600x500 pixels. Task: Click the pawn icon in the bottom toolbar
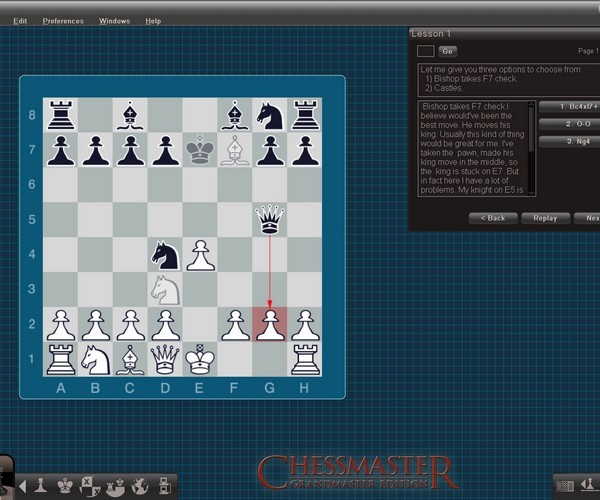pos(41,486)
